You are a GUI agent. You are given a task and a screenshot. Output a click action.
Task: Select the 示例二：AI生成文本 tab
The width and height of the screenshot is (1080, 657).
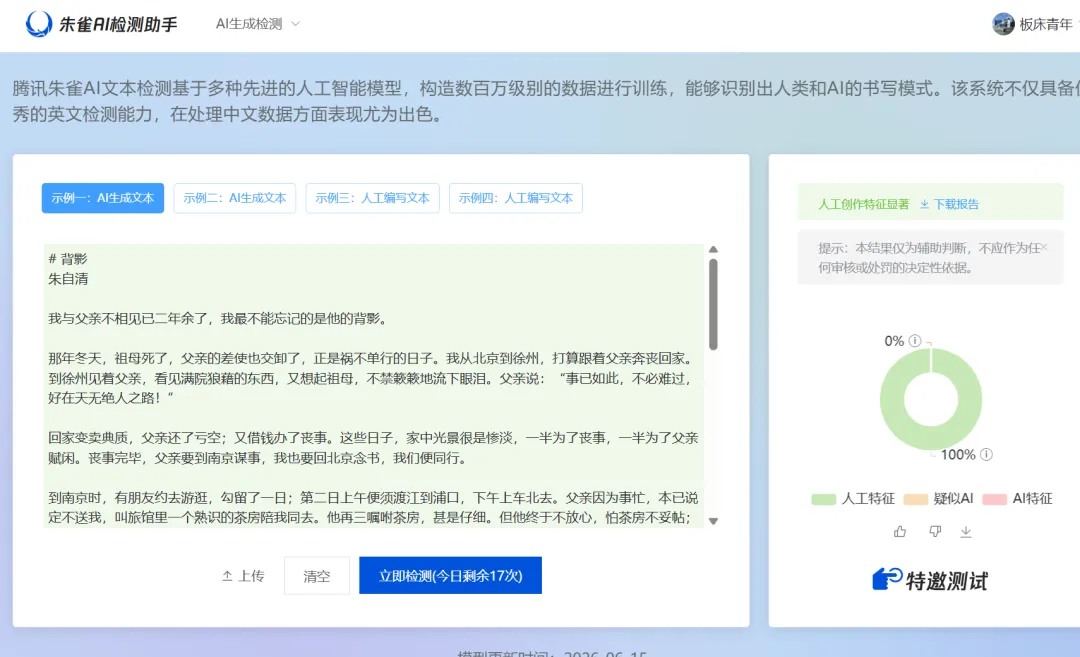(x=235, y=198)
